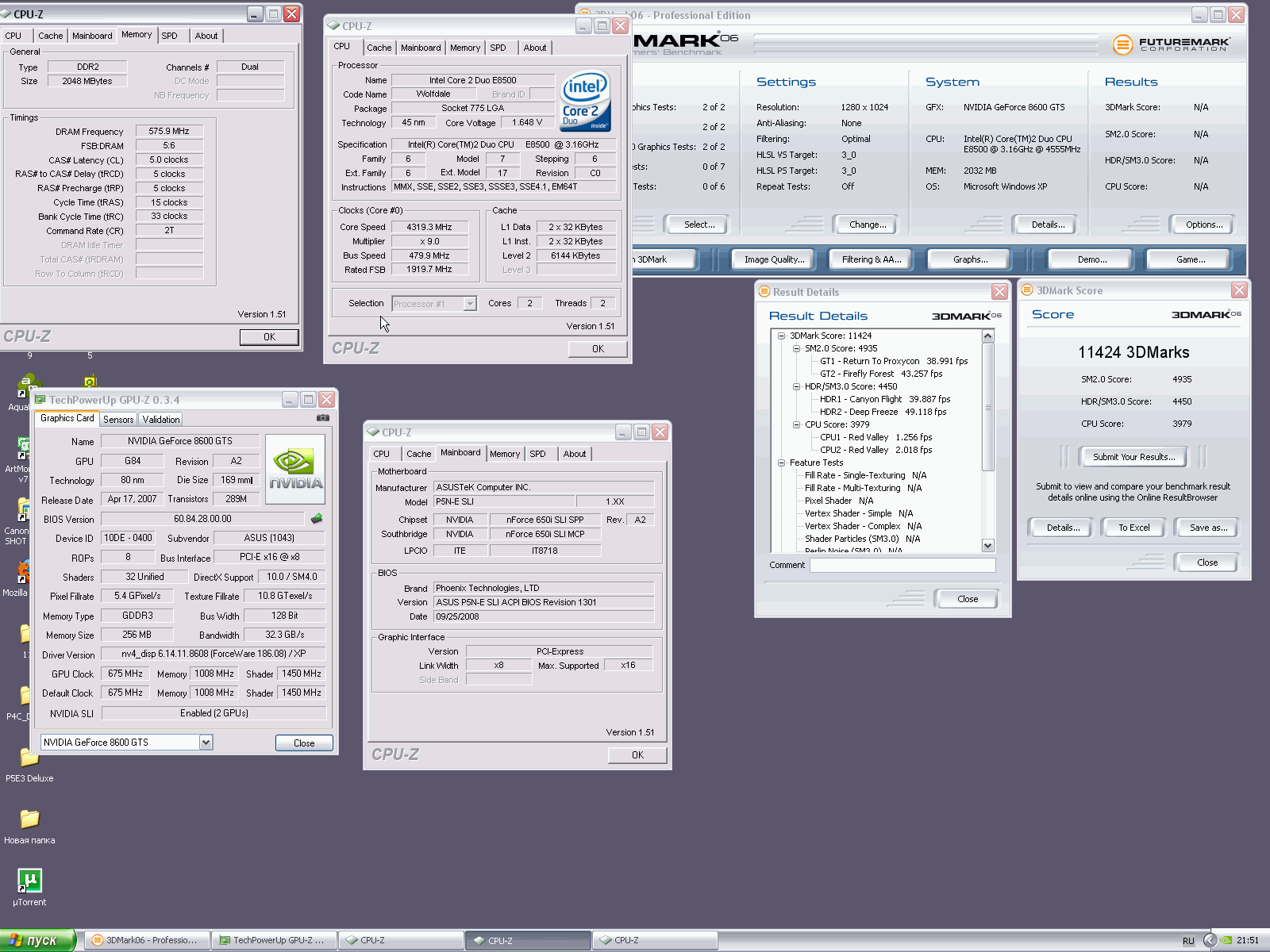Click Close button in Result Details
The height and width of the screenshot is (952, 1270).
pos(968,599)
